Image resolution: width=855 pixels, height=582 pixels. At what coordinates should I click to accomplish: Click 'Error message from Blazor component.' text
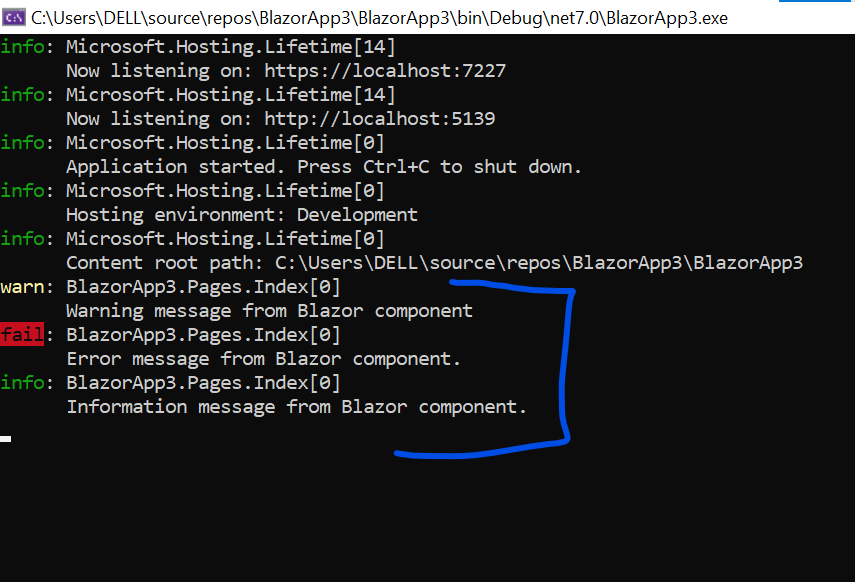point(264,359)
